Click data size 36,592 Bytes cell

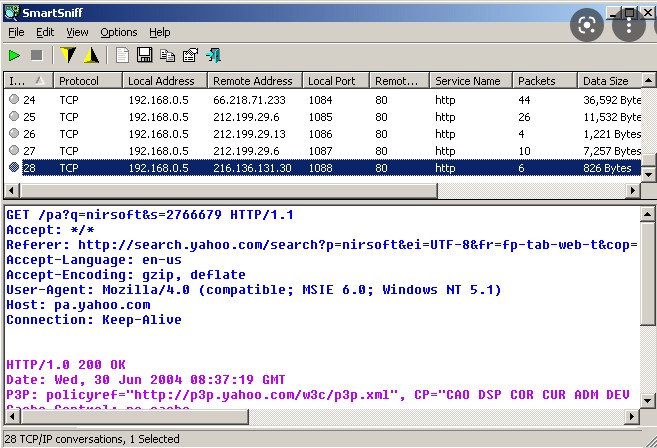pyautogui.click(x=612, y=100)
